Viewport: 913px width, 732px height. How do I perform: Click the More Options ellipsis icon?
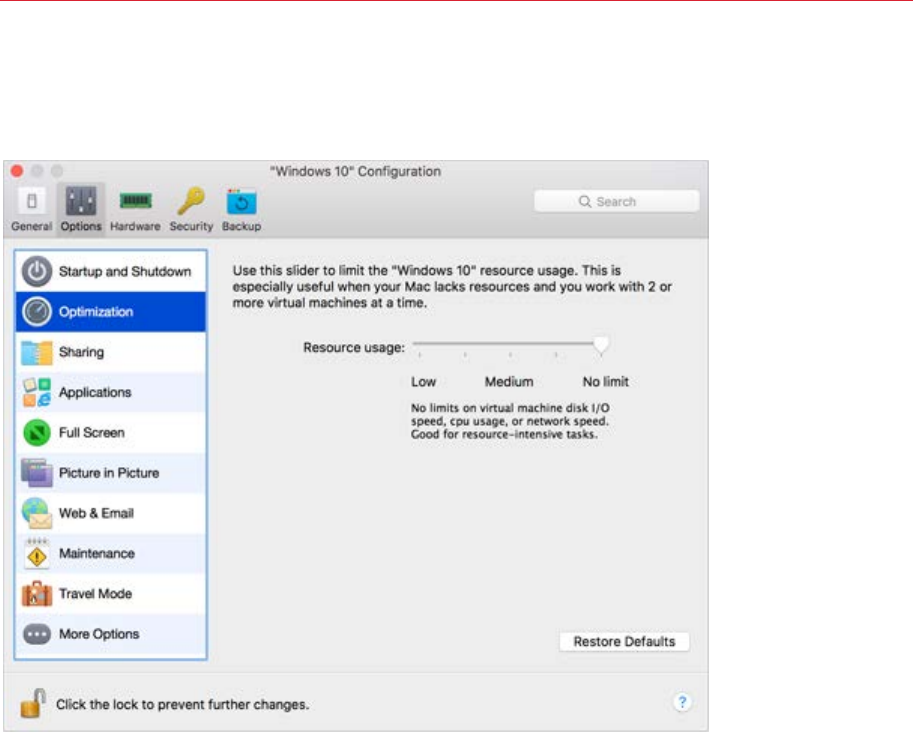pyautogui.click(x=37, y=634)
